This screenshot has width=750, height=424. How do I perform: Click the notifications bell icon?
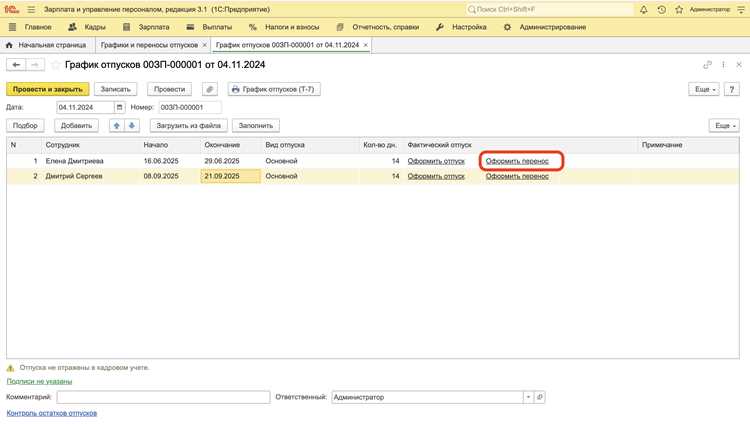644,10
